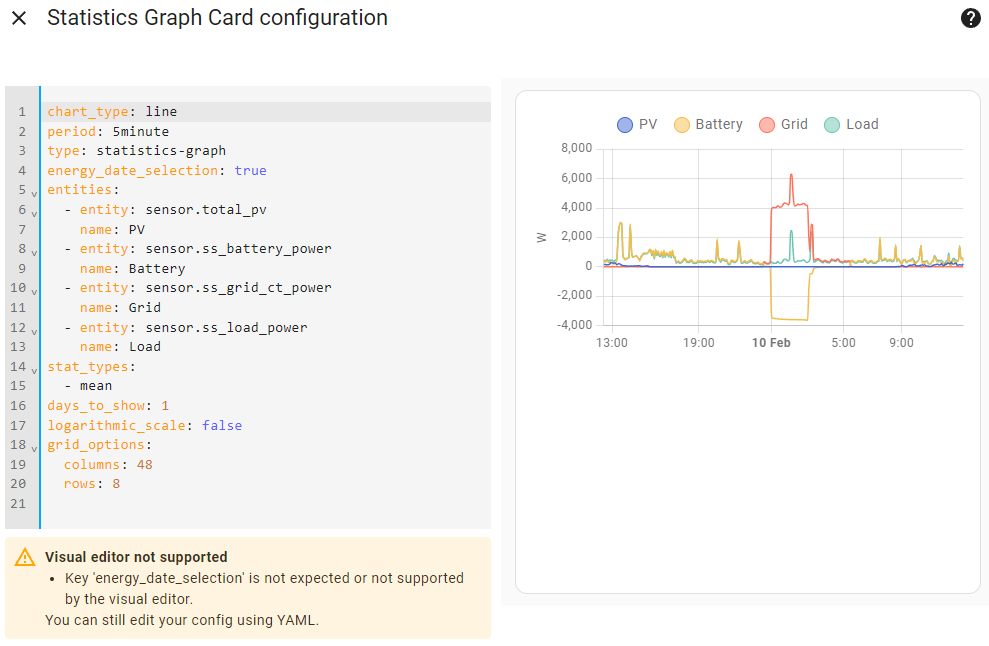Click the 'false' value of logarithmic_scale

[222, 425]
